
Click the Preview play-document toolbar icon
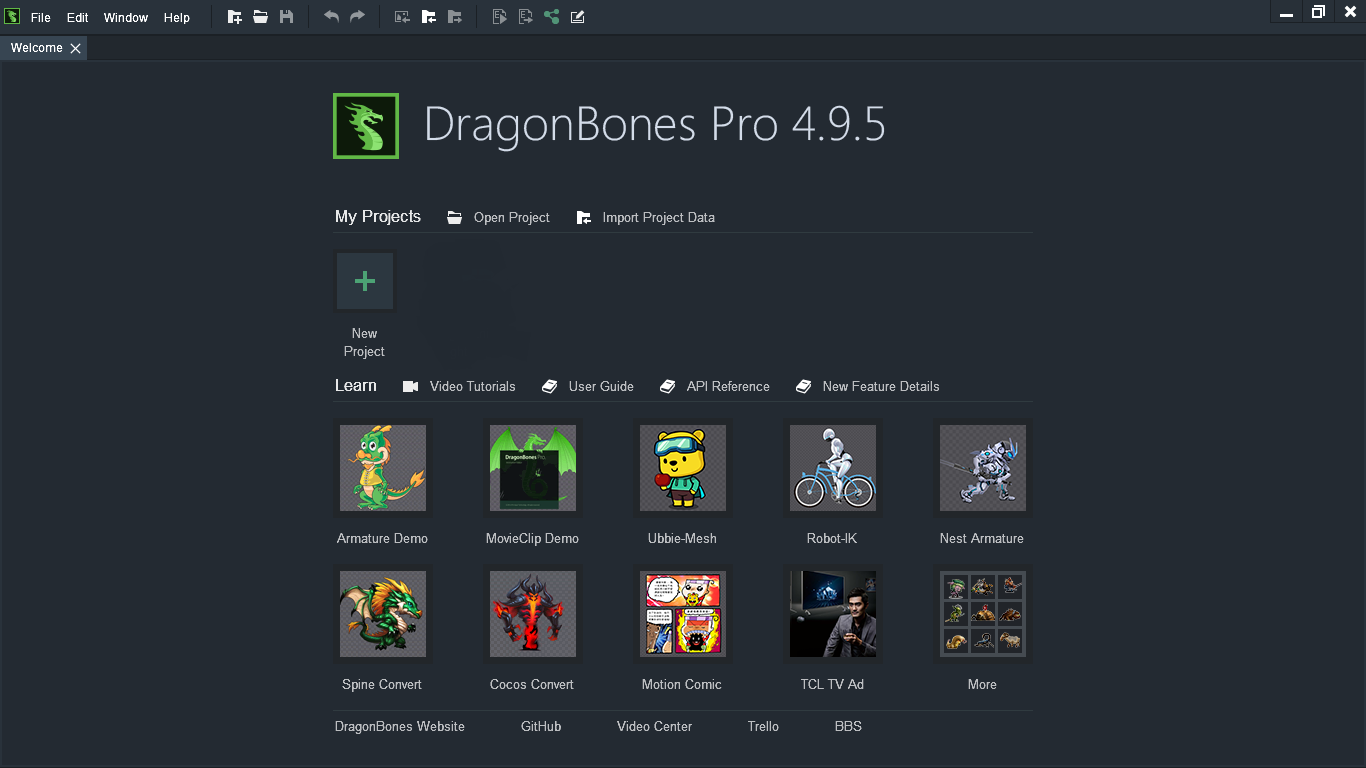click(x=500, y=17)
